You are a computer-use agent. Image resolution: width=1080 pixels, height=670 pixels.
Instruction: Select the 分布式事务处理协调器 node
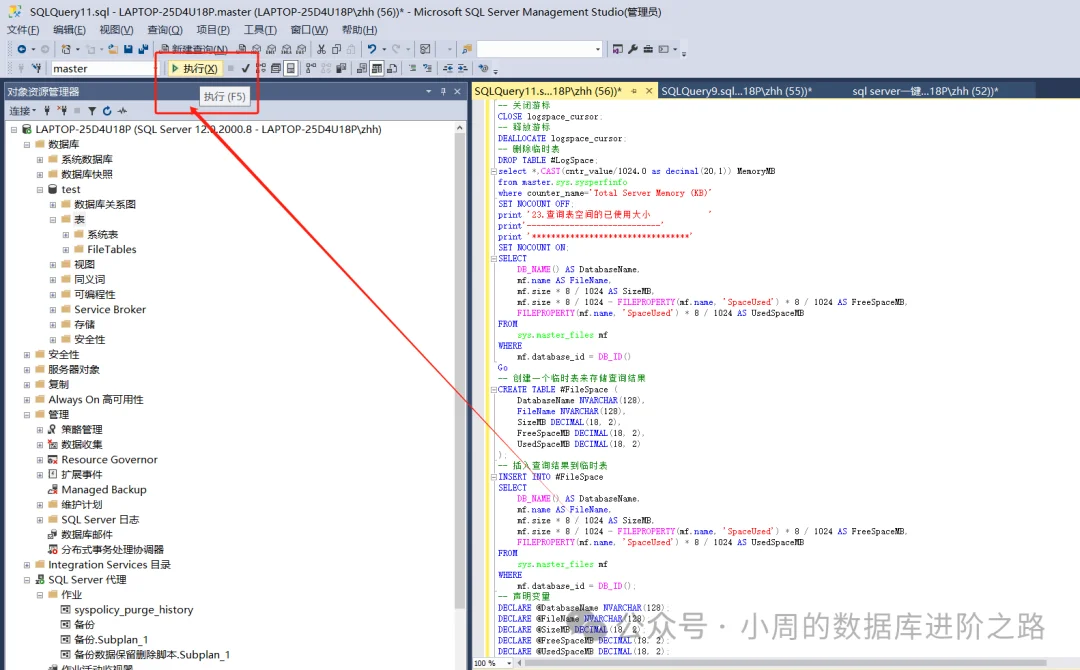pyautogui.click(x=112, y=550)
